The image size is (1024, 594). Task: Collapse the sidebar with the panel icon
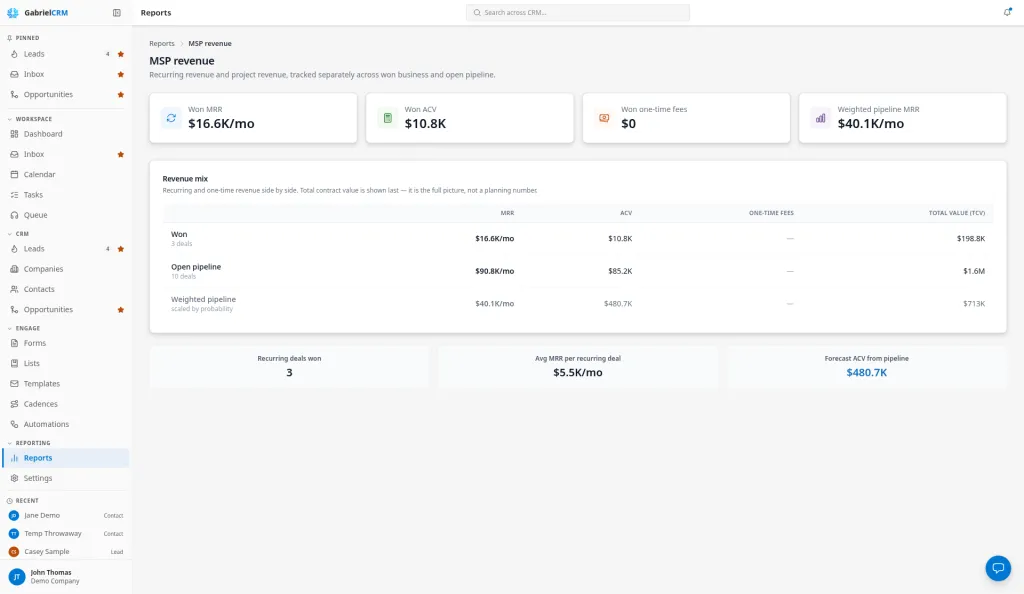click(117, 12)
